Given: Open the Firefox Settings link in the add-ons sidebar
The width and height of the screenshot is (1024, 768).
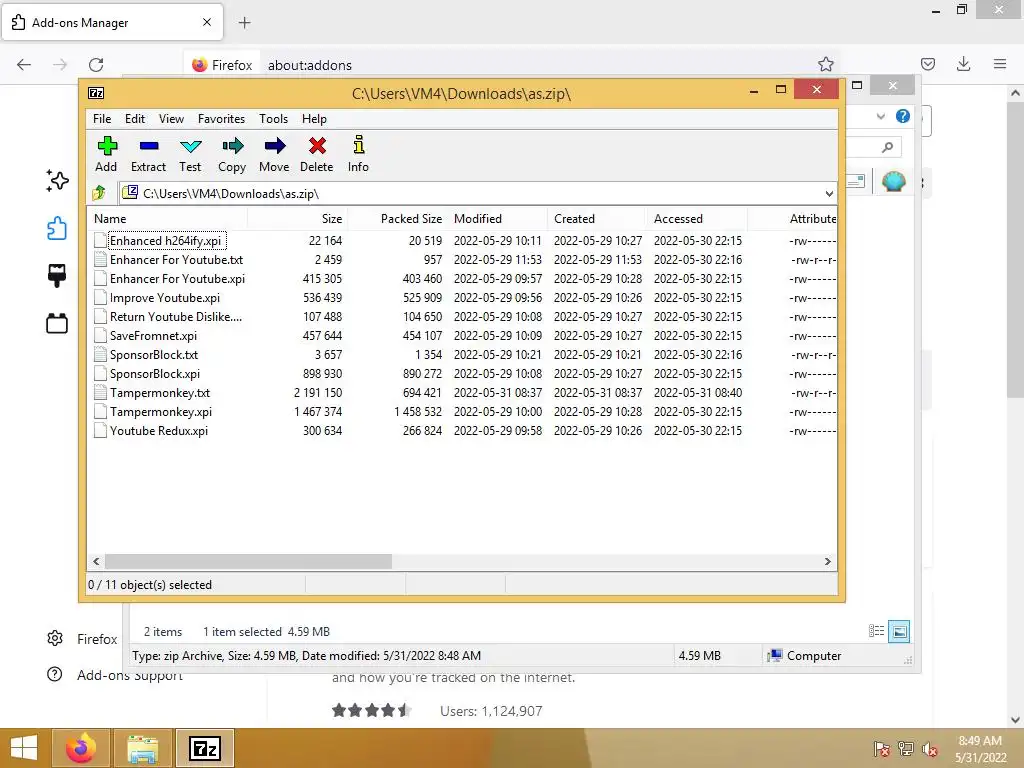Looking at the screenshot, I should tap(82, 639).
